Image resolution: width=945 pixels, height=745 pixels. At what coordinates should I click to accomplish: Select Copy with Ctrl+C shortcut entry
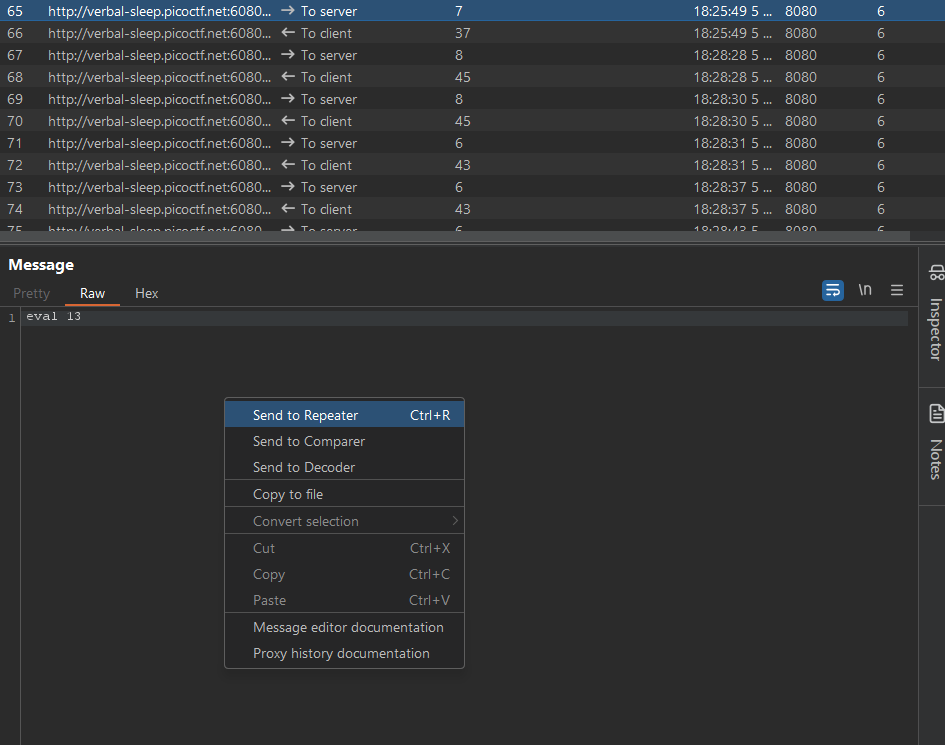[x=344, y=574]
